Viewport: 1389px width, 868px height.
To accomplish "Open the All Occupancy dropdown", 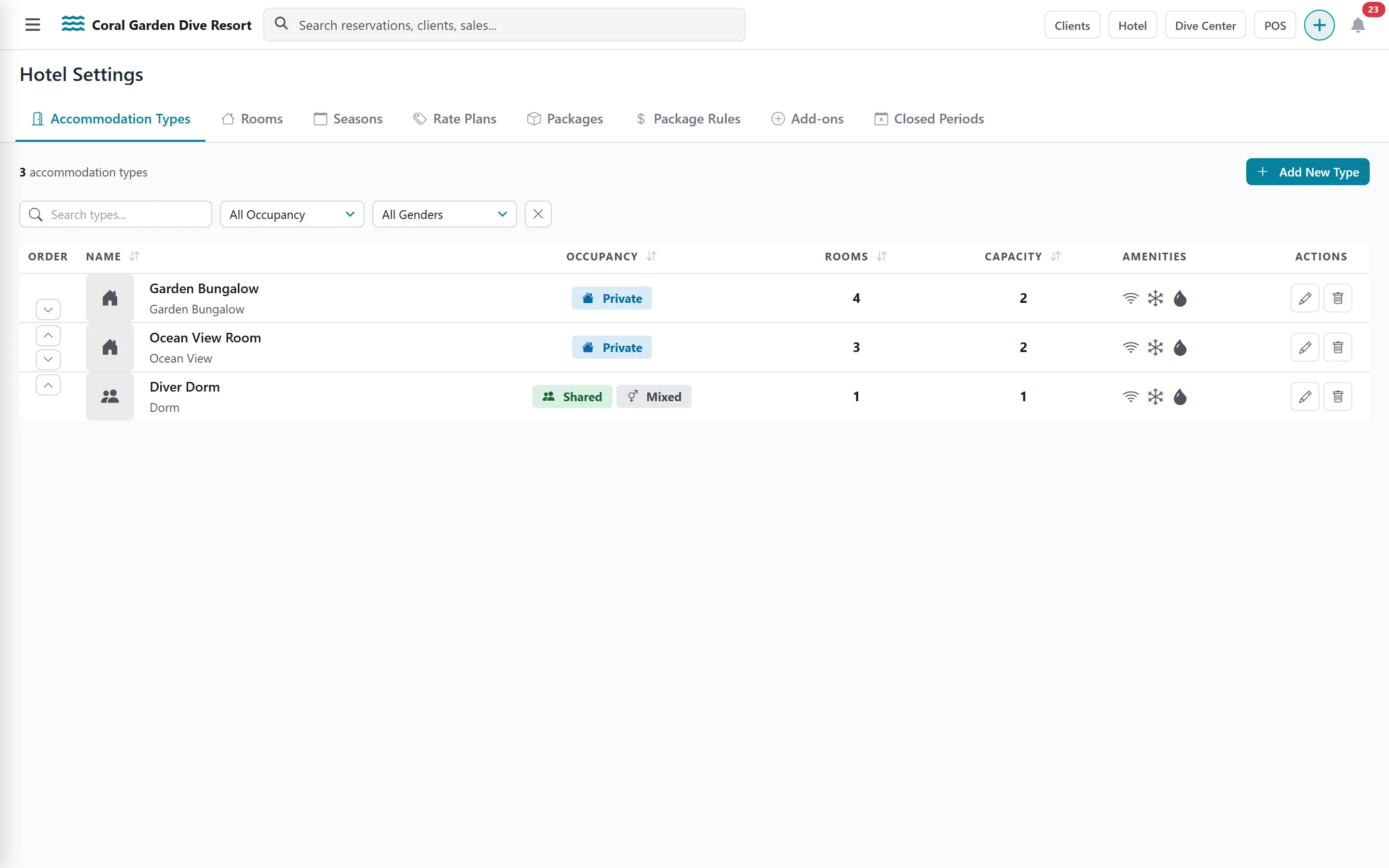I will [x=292, y=214].
